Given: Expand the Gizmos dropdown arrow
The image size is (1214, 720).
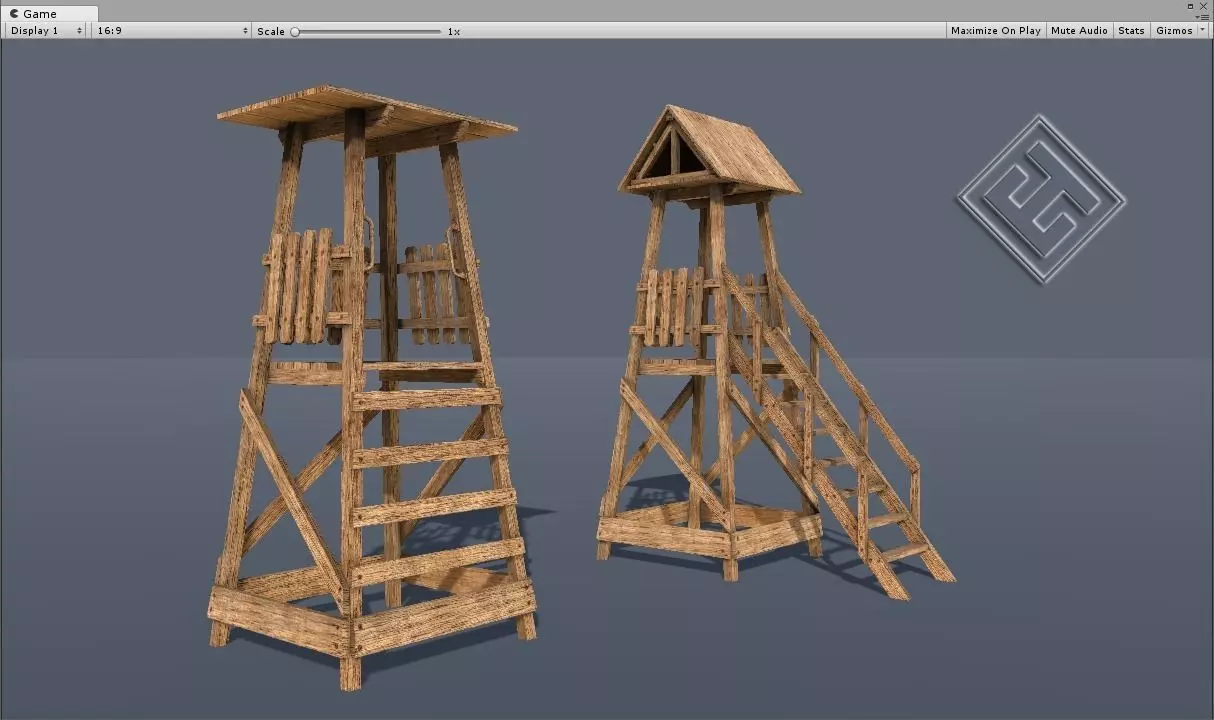Looking at the screenshot, I should point(1203,31).
